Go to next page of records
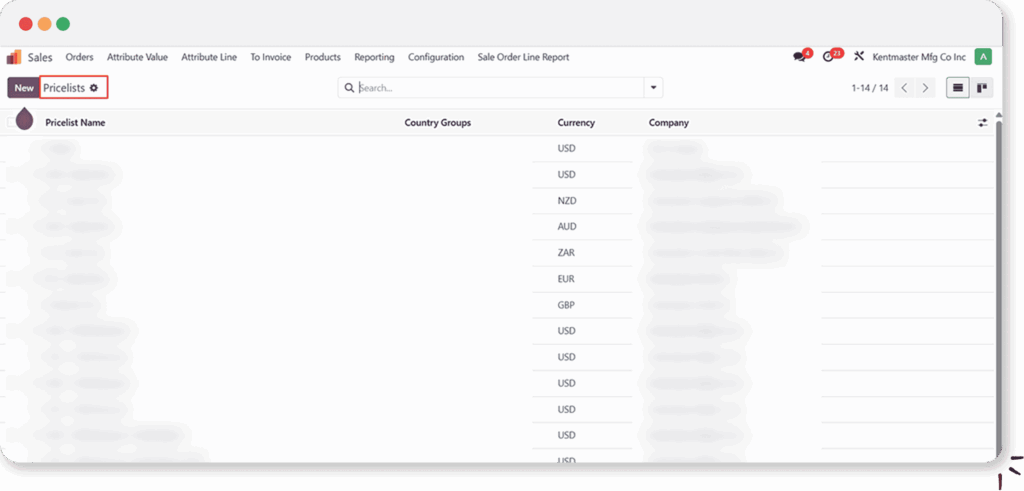 (x=926, y=88)
